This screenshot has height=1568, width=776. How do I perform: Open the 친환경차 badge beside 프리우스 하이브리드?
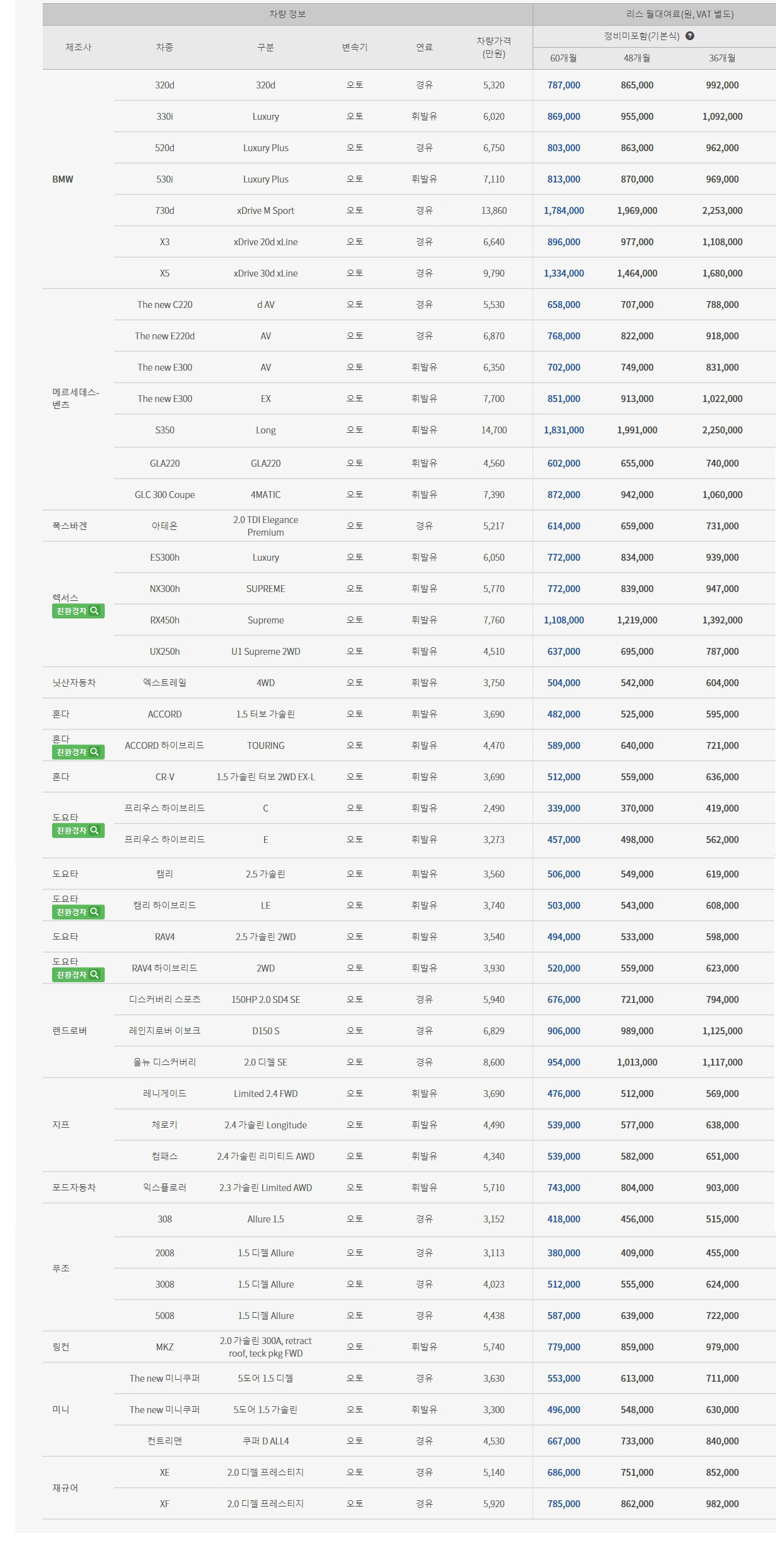click(x=78, y=830)
